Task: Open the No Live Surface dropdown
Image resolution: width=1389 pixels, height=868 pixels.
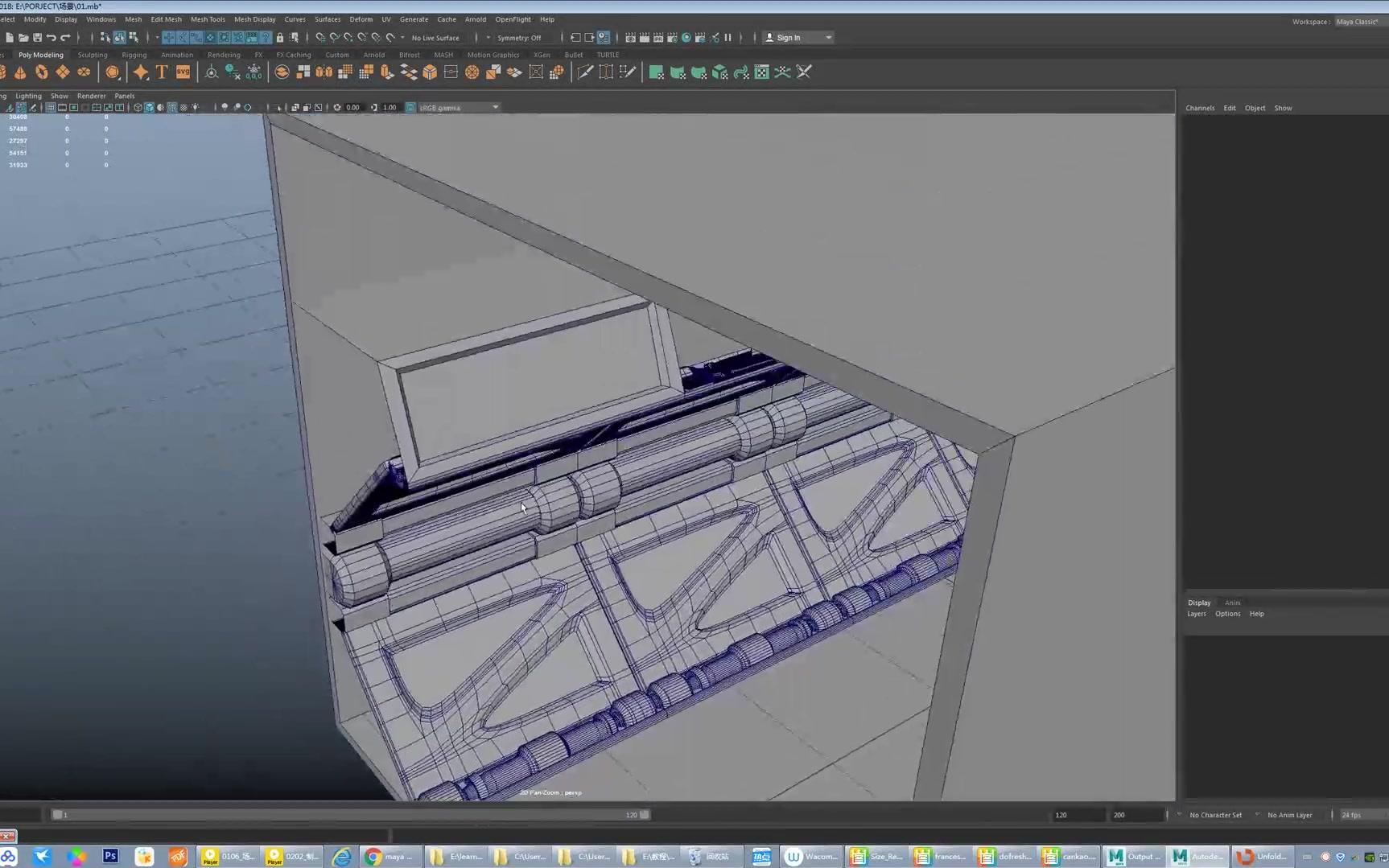Action: [435, 37]
